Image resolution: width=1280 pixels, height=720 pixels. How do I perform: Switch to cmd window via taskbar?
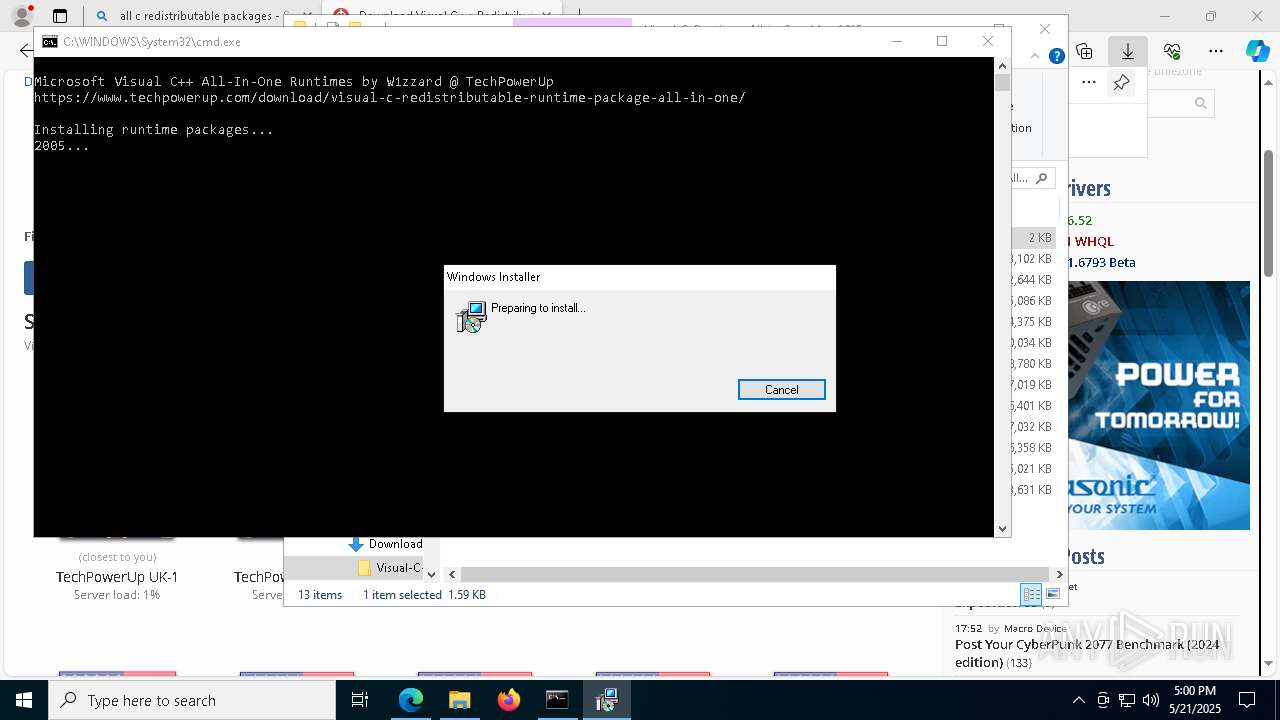coord(557,700)
